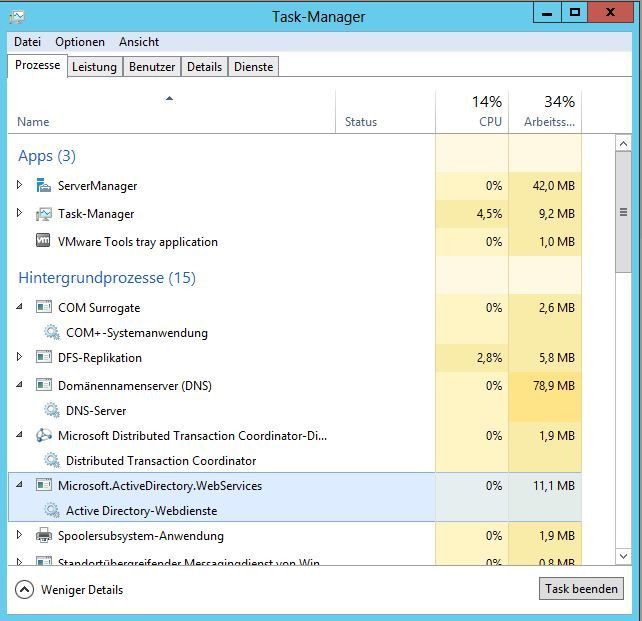642x621 pixels.
Task: Select the ServerManager row name
Action: 97,186
